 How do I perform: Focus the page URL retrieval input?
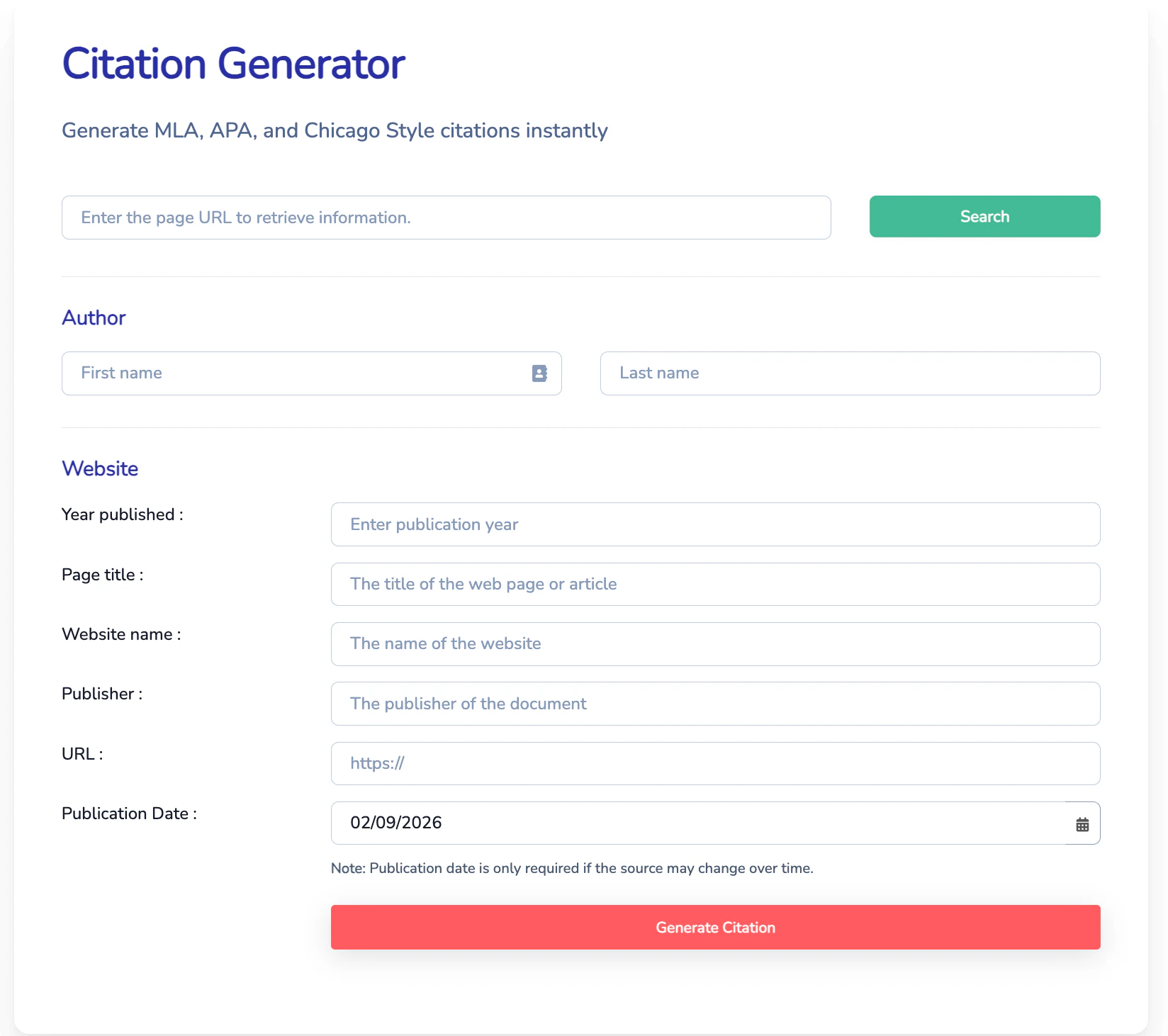point(446,218)
